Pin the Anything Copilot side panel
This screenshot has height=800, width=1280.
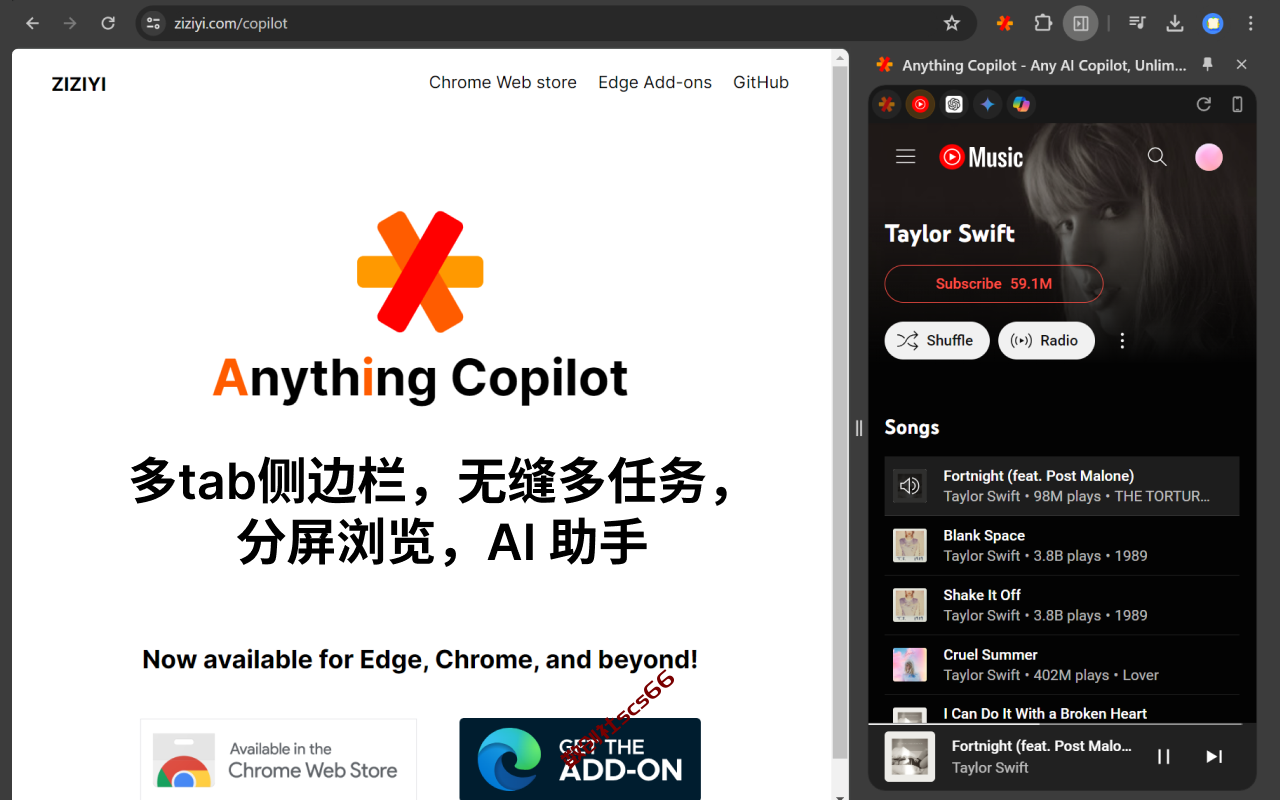click(1208, 64)
